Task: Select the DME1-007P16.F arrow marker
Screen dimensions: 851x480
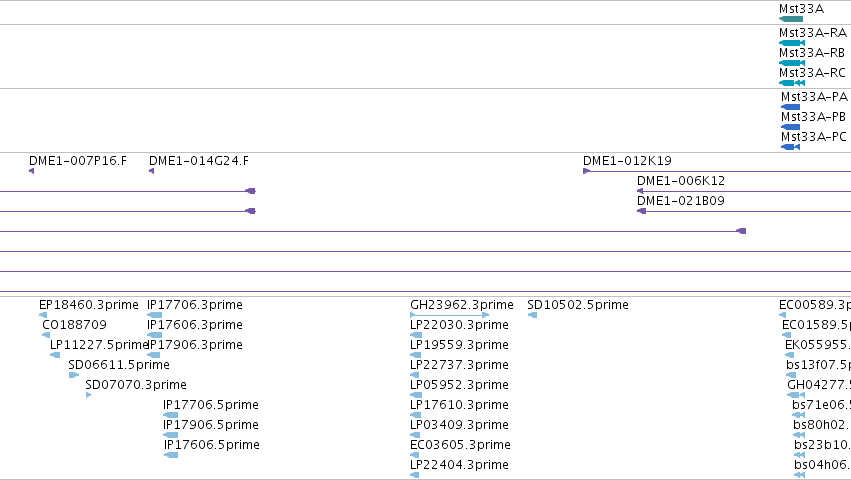Action: (x=31, y=171)
